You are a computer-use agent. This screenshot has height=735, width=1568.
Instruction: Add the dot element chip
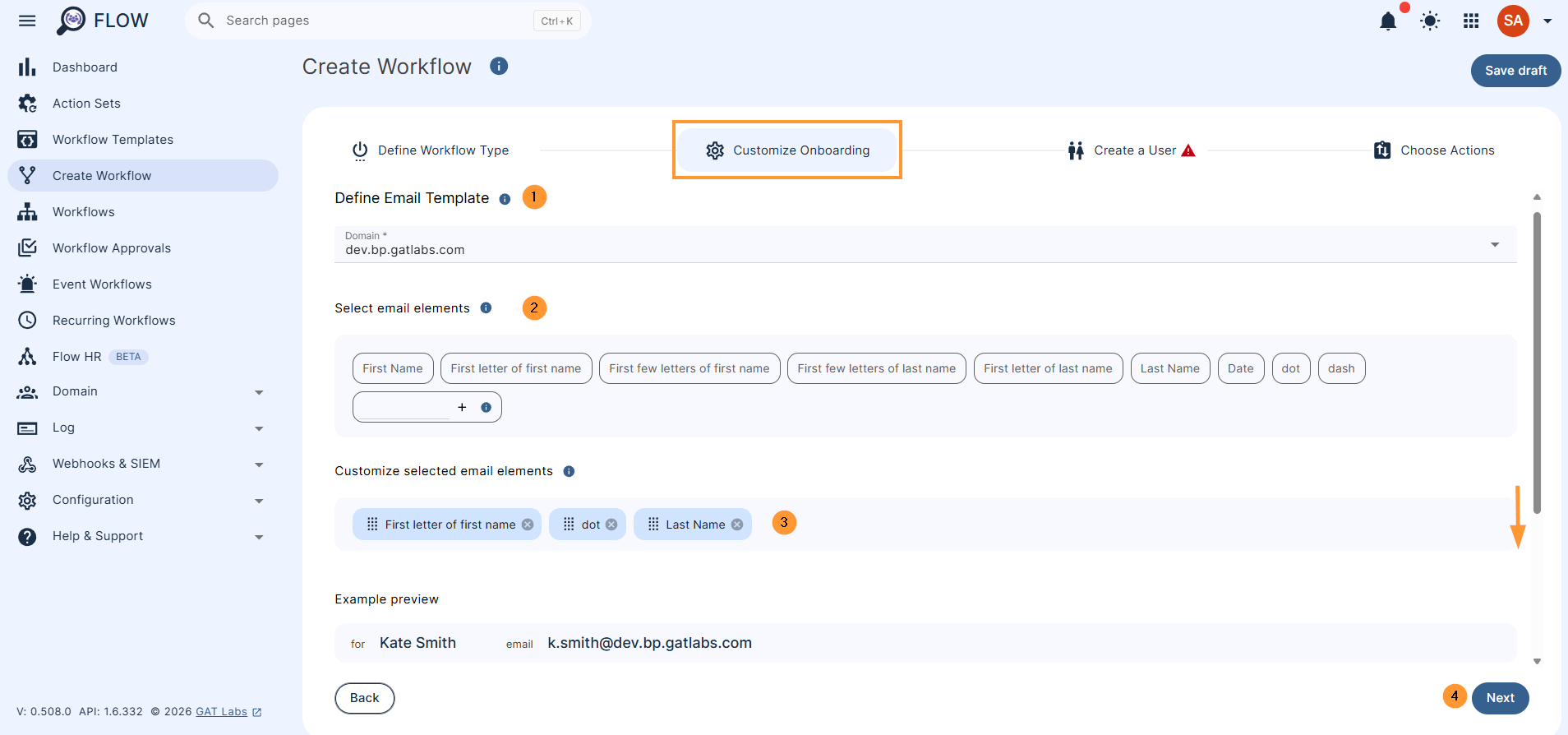1291,368
